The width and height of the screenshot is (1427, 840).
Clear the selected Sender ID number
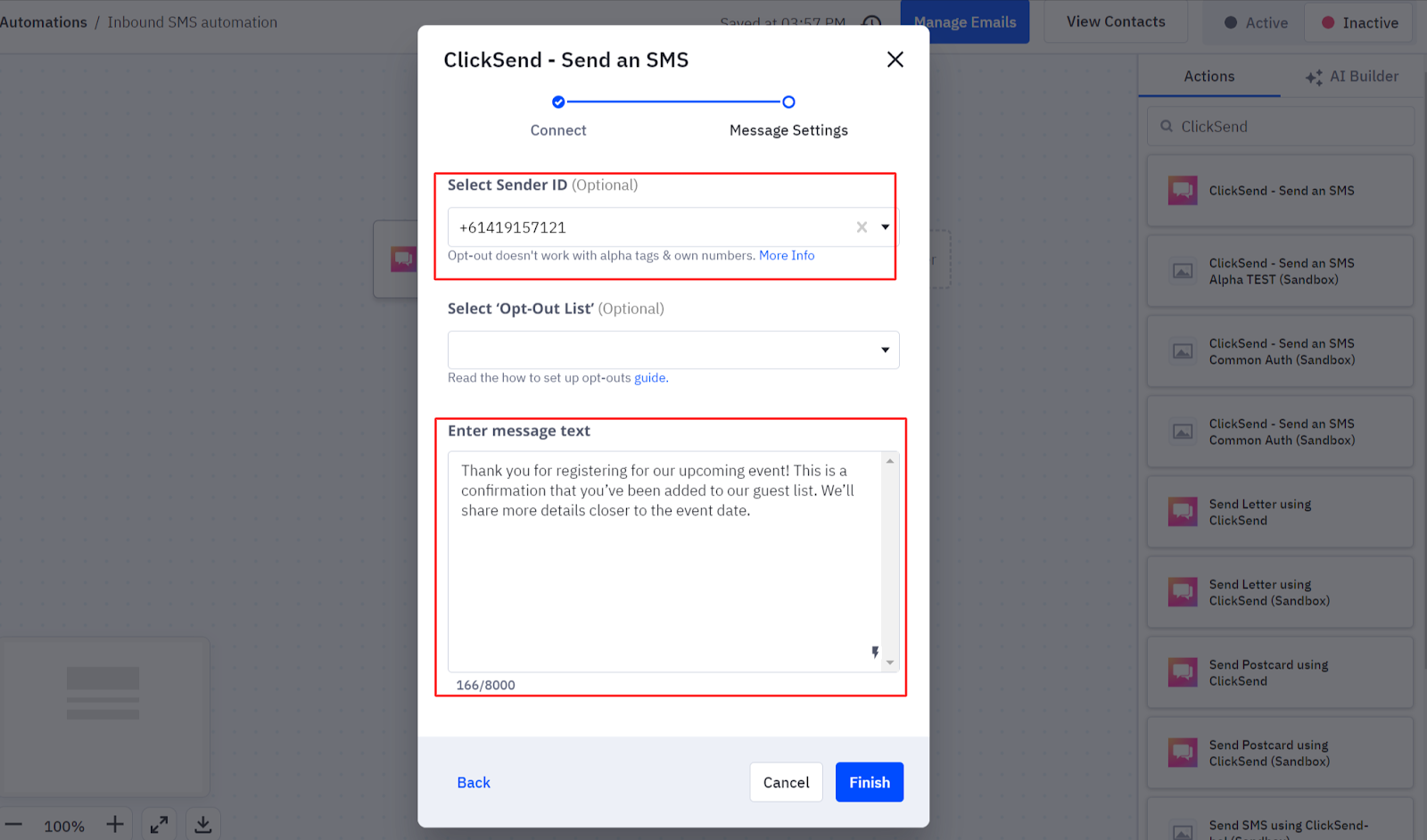tap(862, 227)
